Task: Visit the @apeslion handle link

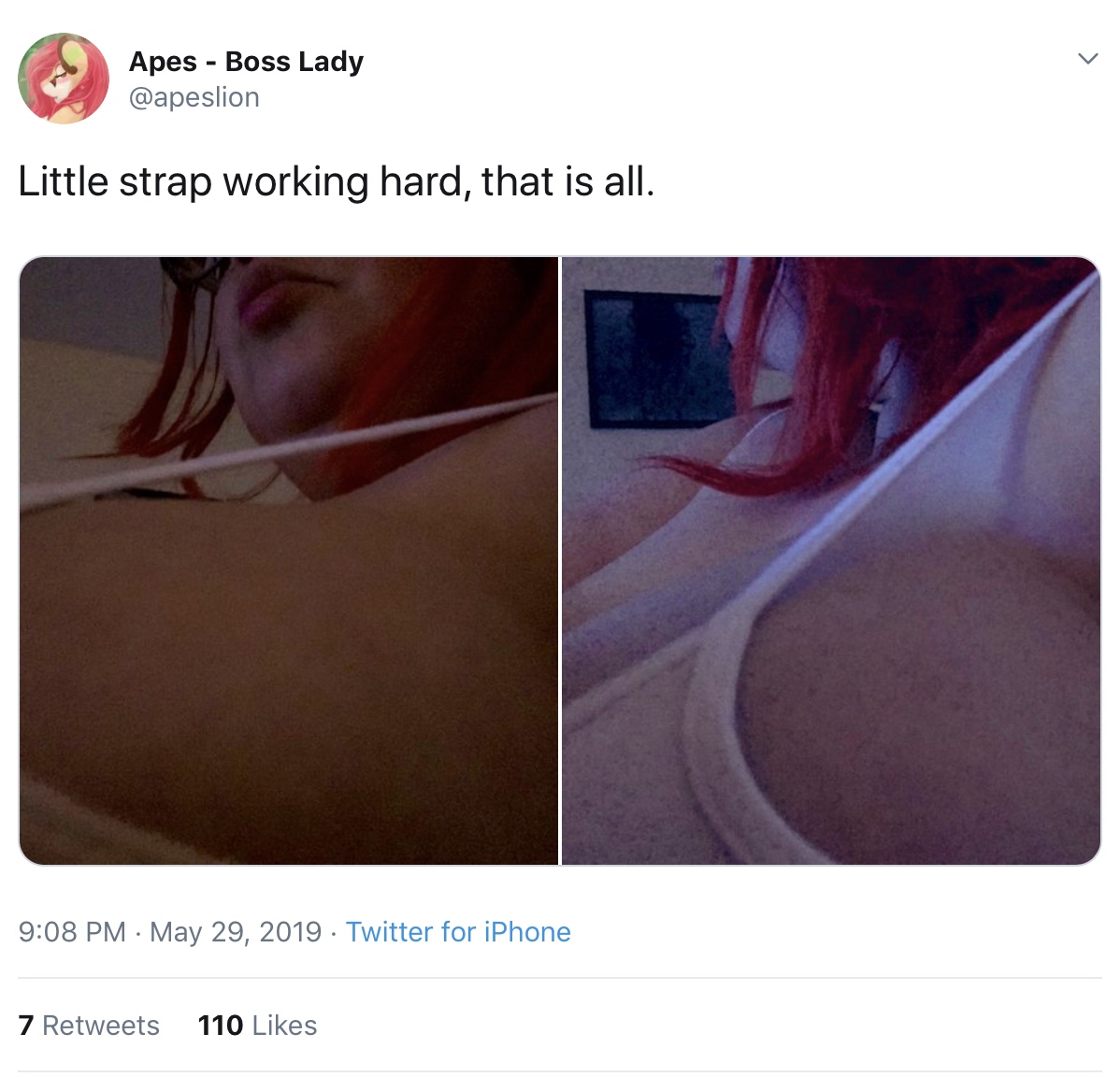Action: tap(194, 97)
